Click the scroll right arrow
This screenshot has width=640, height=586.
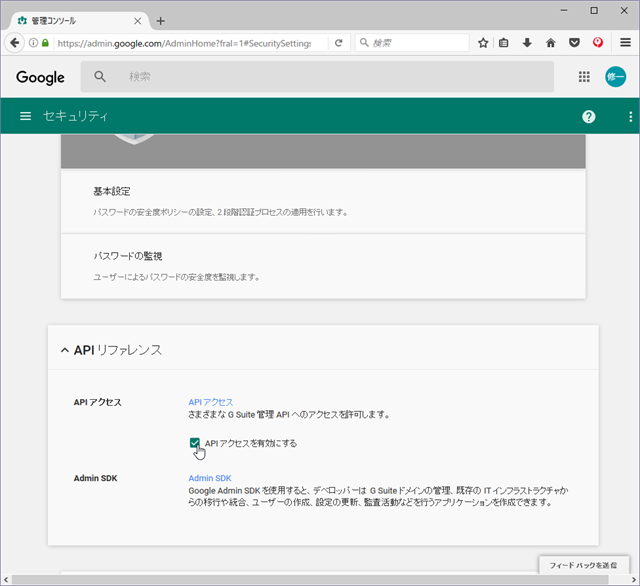tap(633, 579)
